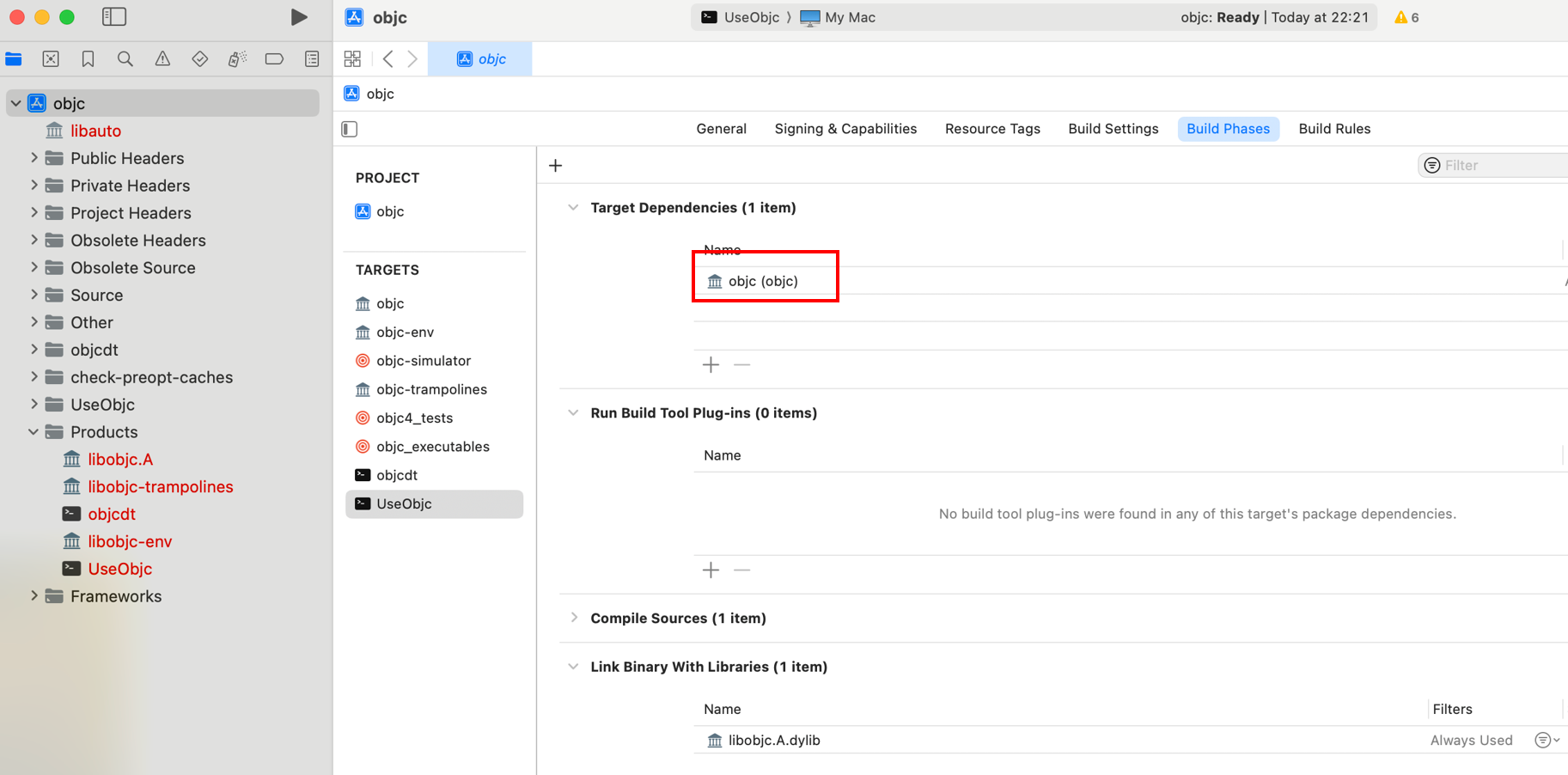Open the Report navigator icon
The image size is (1568, 775).
312,59
